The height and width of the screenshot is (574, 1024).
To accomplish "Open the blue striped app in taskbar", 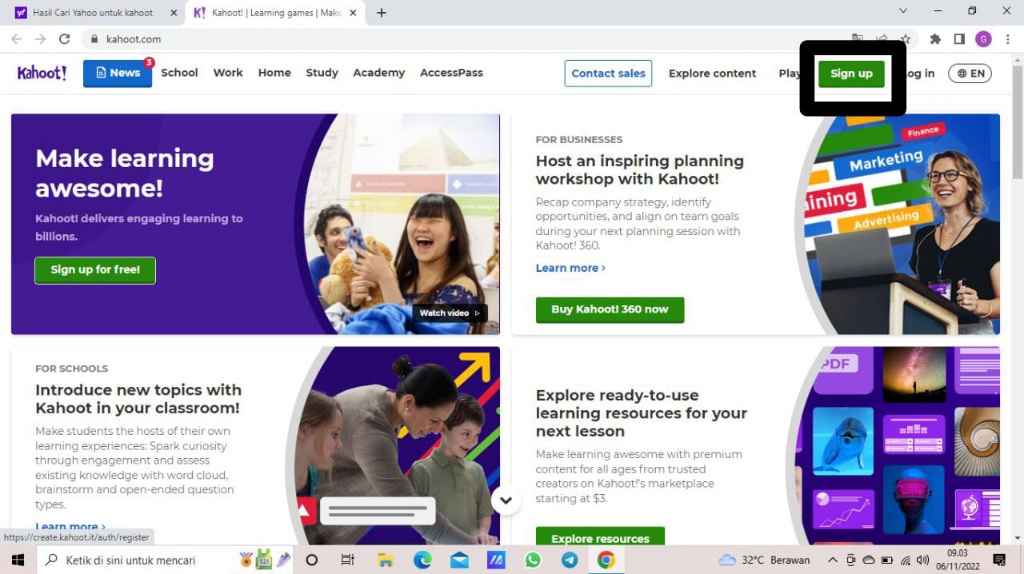I will 496,560.
